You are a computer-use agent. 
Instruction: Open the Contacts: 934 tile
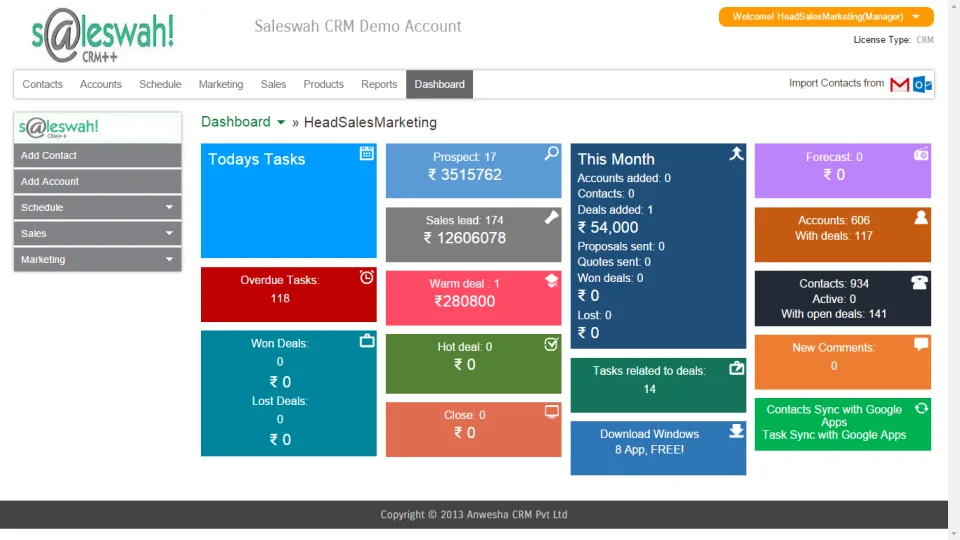click(842, 298)
